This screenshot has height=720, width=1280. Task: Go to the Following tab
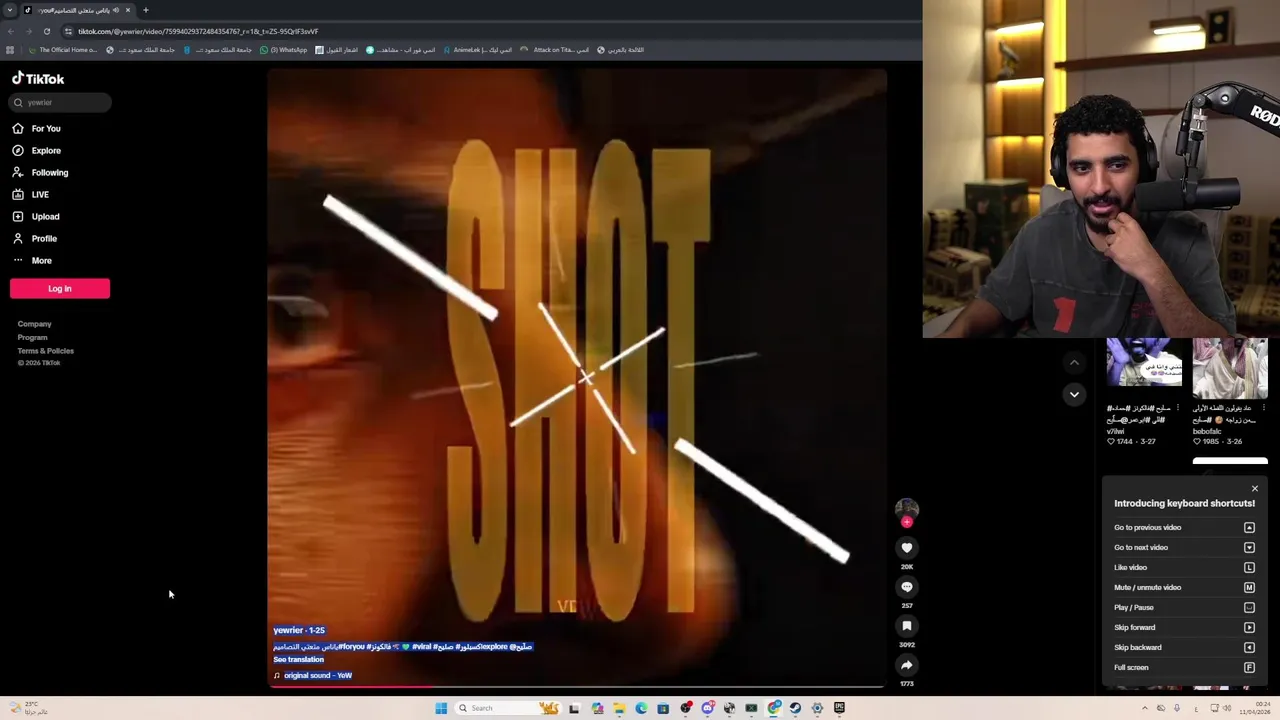pyautogui.click(x=40, y=172)
